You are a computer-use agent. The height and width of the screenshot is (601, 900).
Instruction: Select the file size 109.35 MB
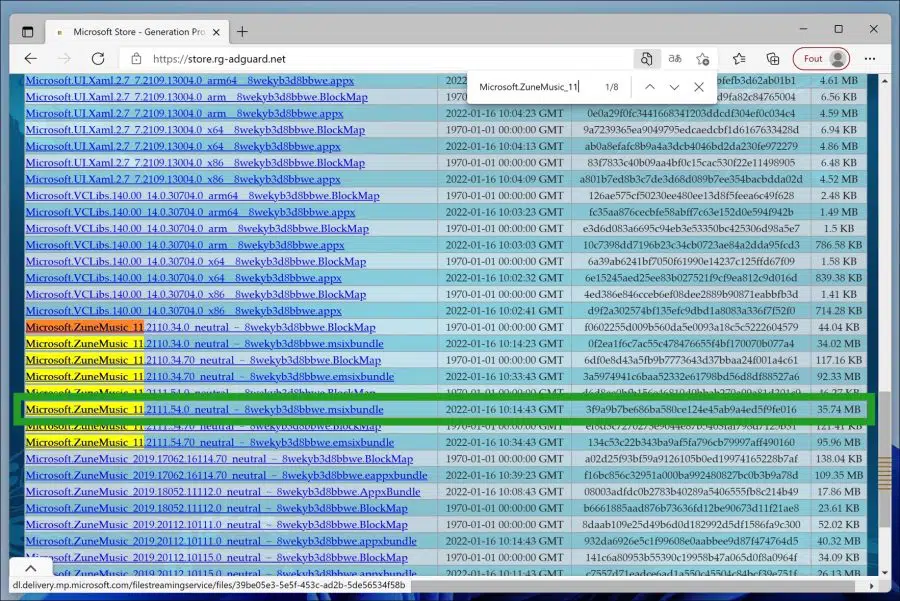[839, 475]
